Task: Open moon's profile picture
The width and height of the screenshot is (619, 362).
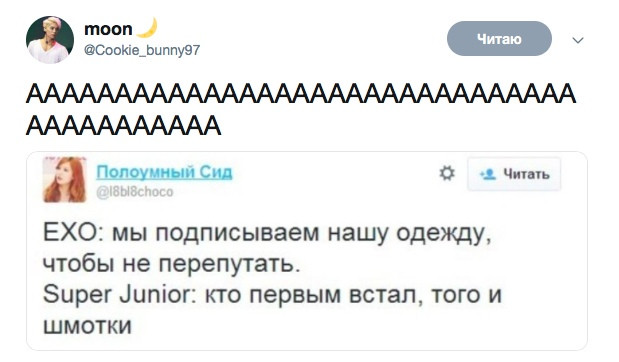Action: pos(50,40)
